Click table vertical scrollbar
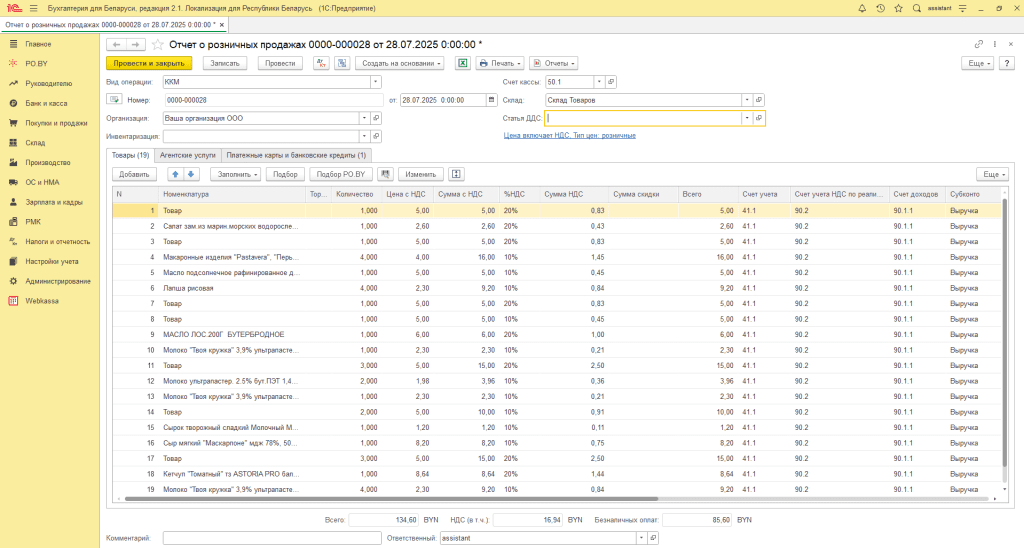Image resolution: width=1024 pixels, height=548 pixels. [1004, 333]
